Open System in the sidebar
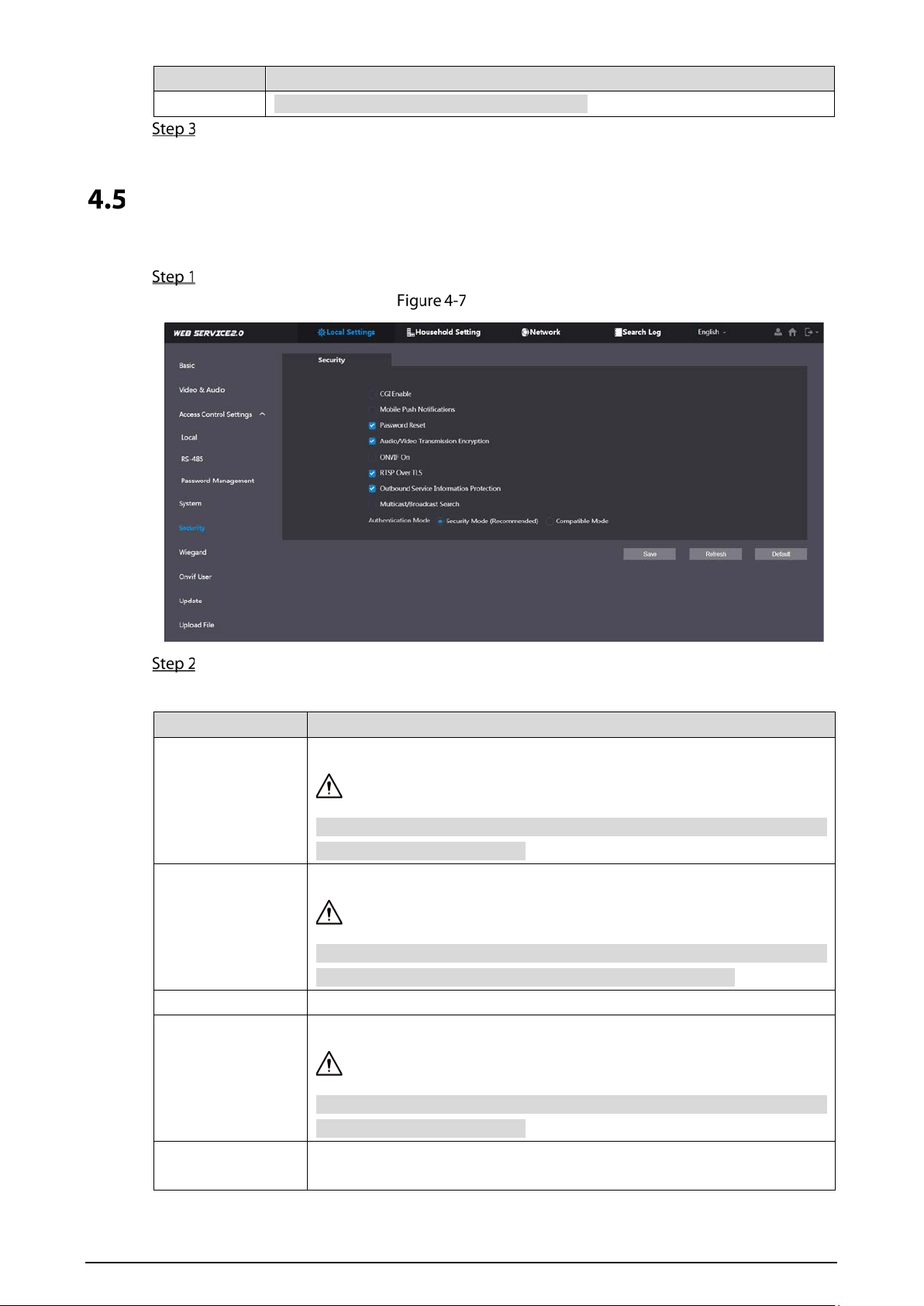 click(190, 503)
